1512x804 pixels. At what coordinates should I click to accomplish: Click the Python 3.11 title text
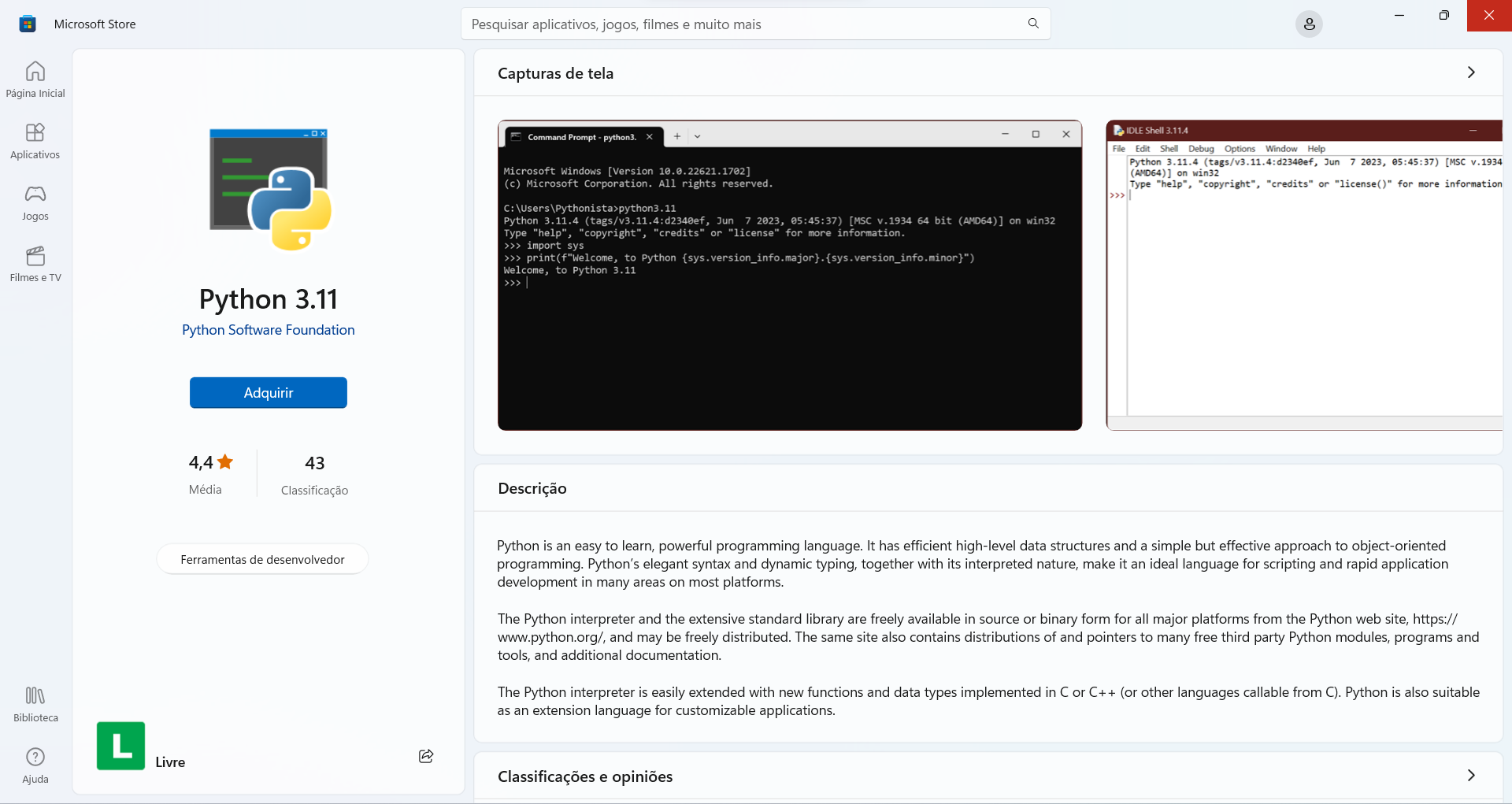pos(269,299)
